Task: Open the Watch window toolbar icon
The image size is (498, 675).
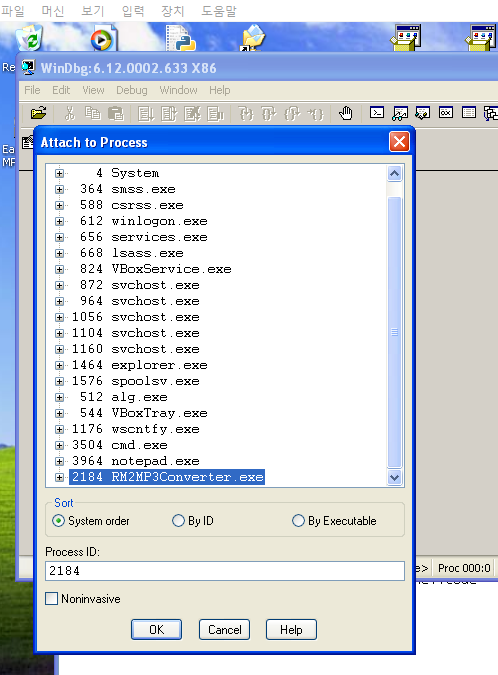Action: click(400, 113)
